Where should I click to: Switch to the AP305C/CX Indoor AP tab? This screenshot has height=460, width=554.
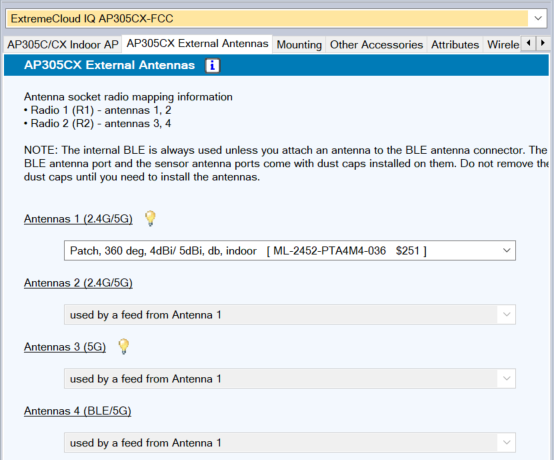63,45
